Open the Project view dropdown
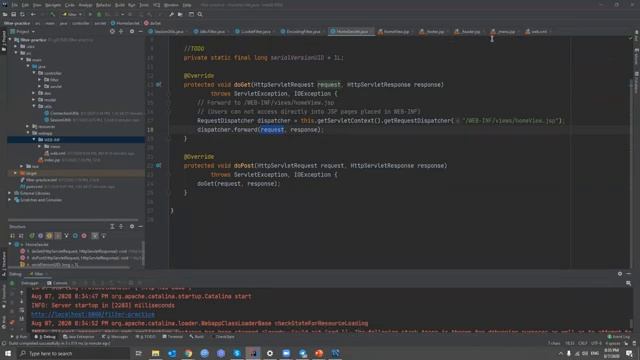 click(x=23, y=31)
